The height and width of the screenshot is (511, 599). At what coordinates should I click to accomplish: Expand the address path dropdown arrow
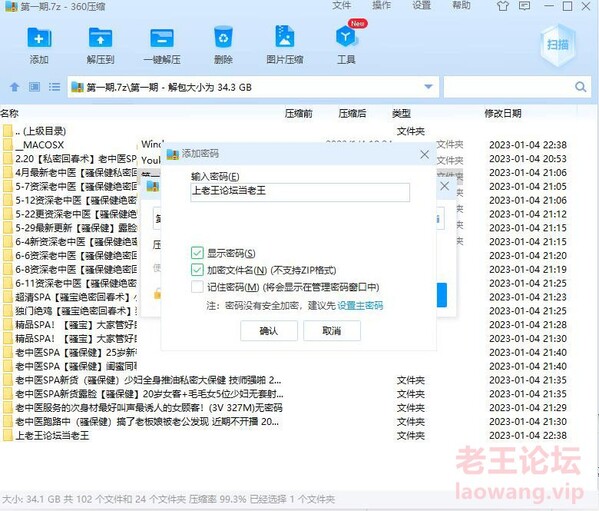[x=429, y=87]
